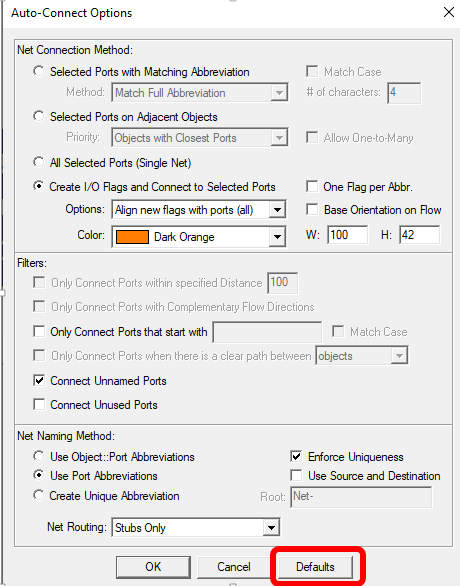Open the Net Routing Stubs Only dropdown
This screenshot has width=460, height=586.
(x=196, y=527)
